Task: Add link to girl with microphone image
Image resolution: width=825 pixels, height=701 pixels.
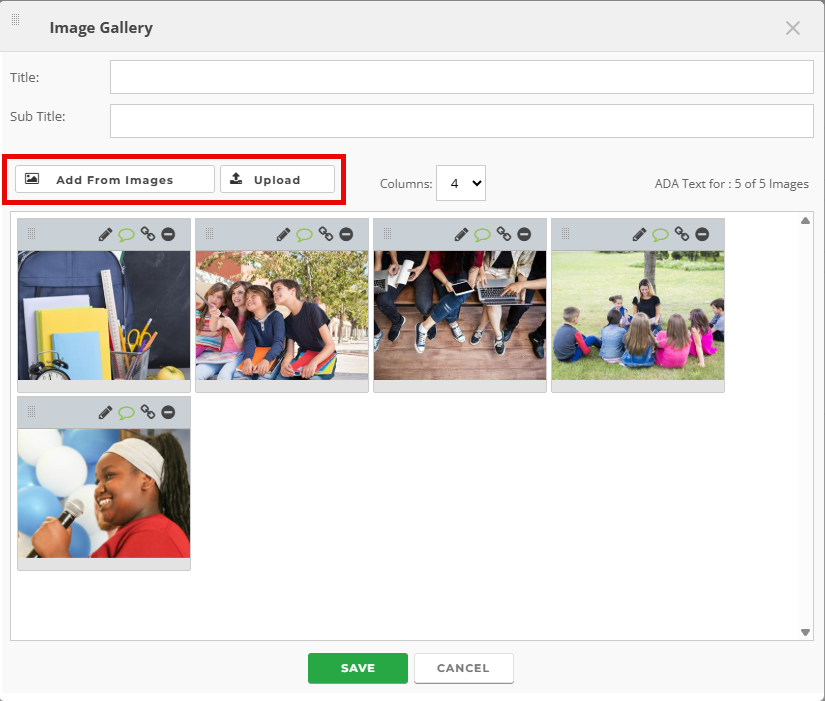Action: click(148, 412)
